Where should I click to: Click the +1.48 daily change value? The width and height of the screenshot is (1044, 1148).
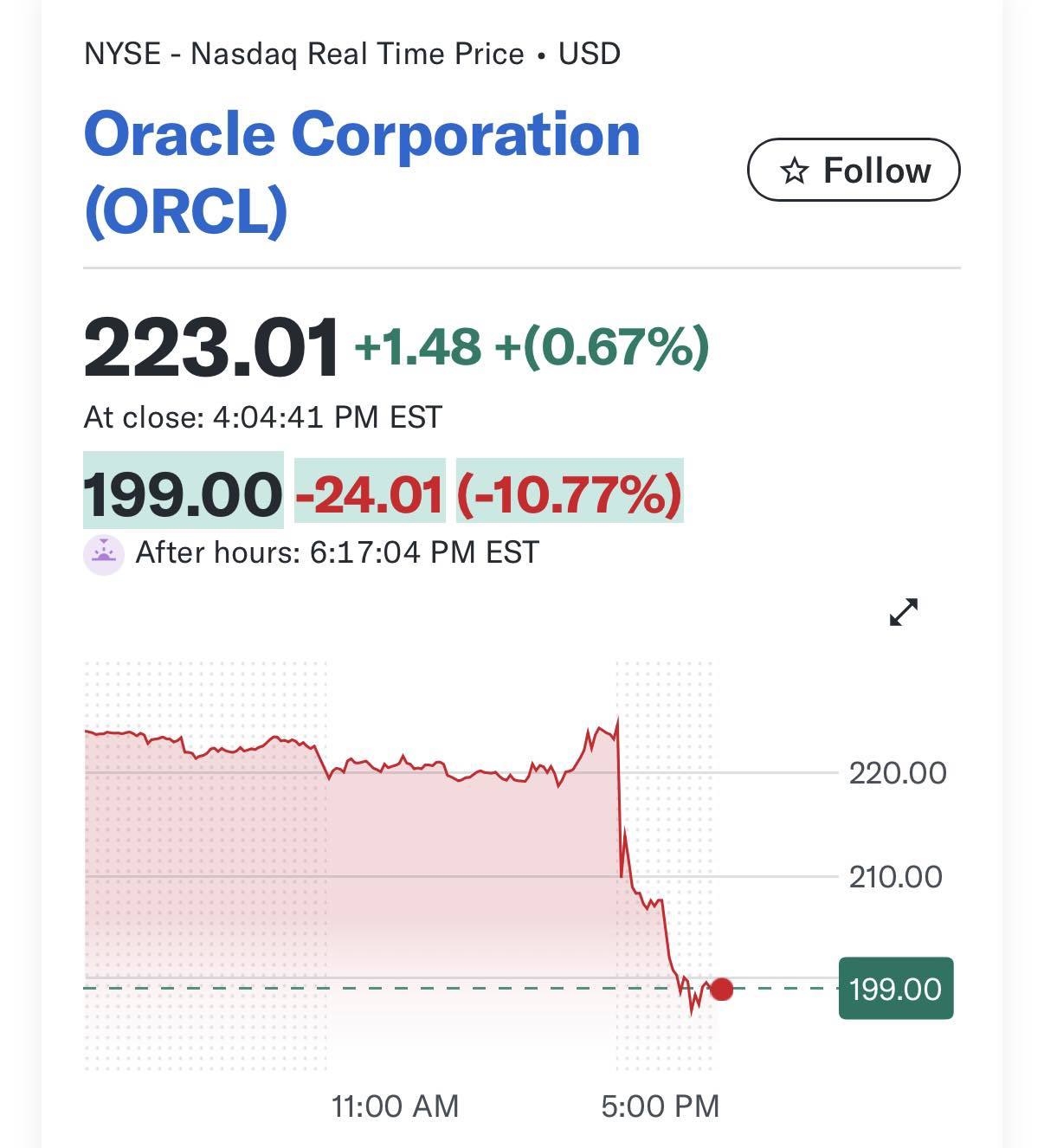point(417,346)
